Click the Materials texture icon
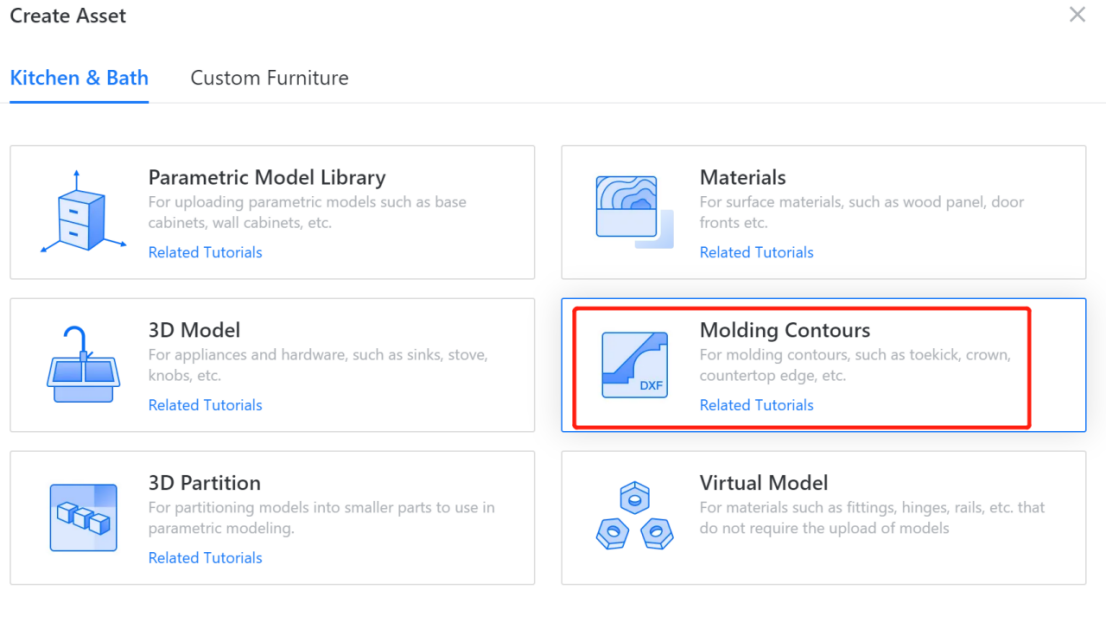Screen dimensions: 1106x622 [x=634, y=212]
